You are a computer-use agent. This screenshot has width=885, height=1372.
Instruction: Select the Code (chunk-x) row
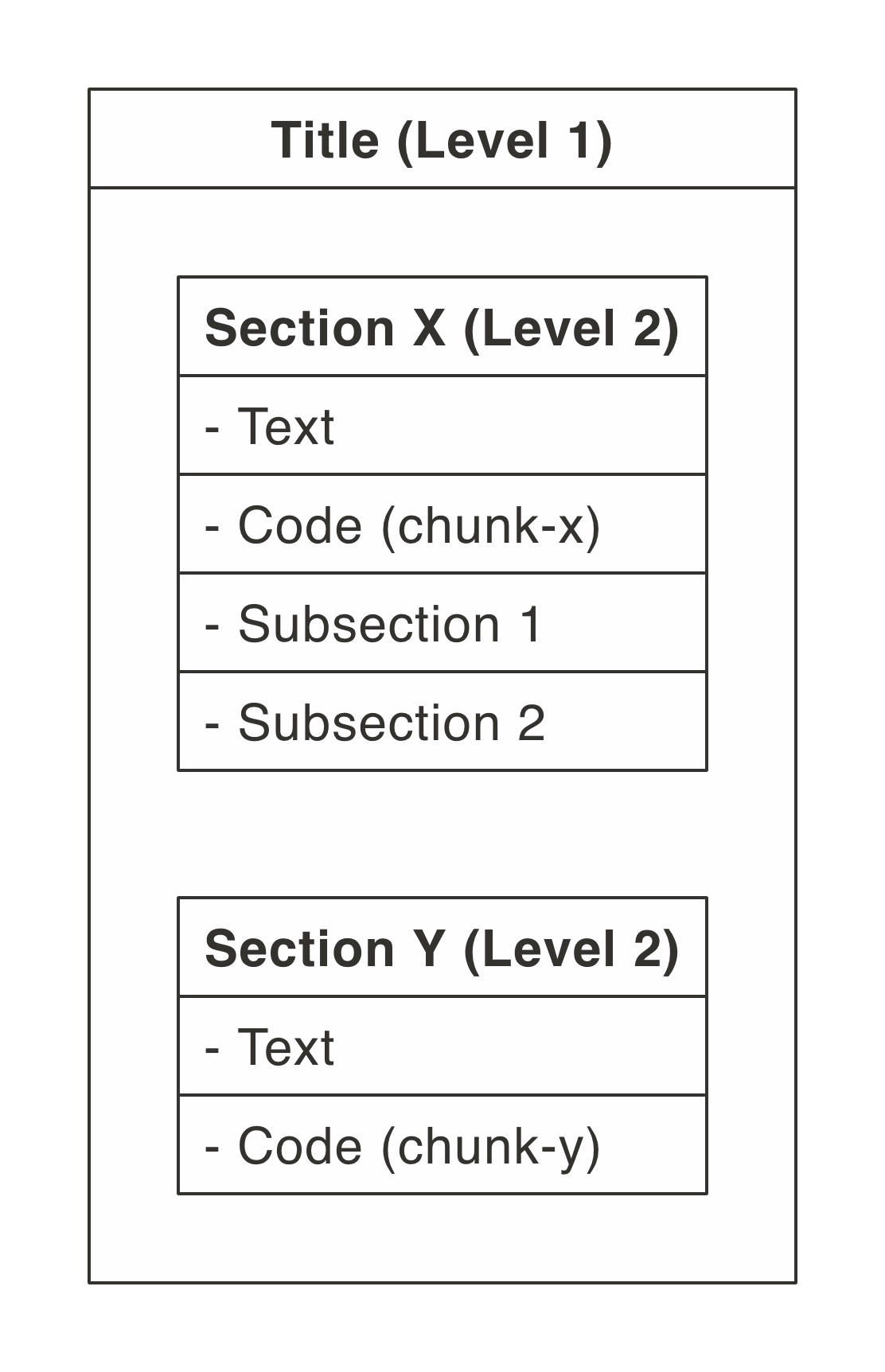442,524
